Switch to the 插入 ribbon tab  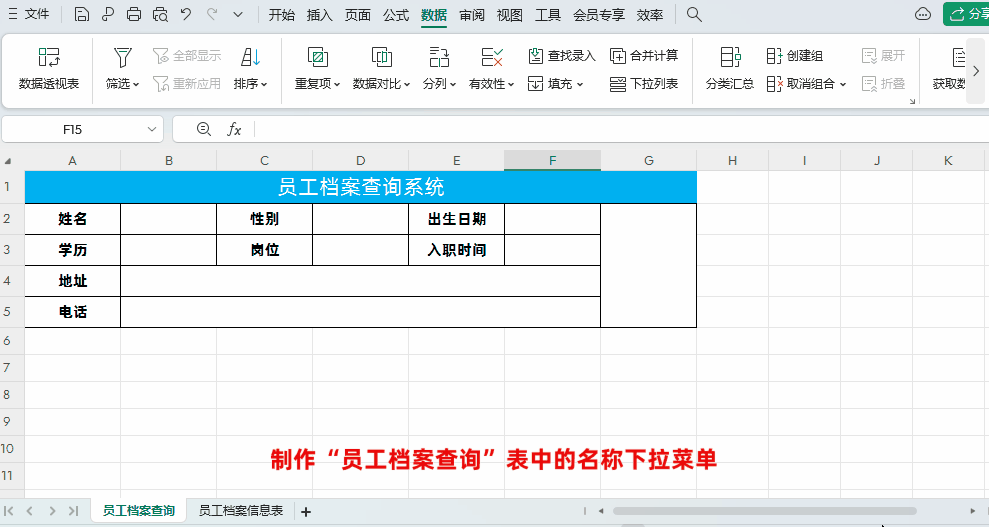[319, 14]
